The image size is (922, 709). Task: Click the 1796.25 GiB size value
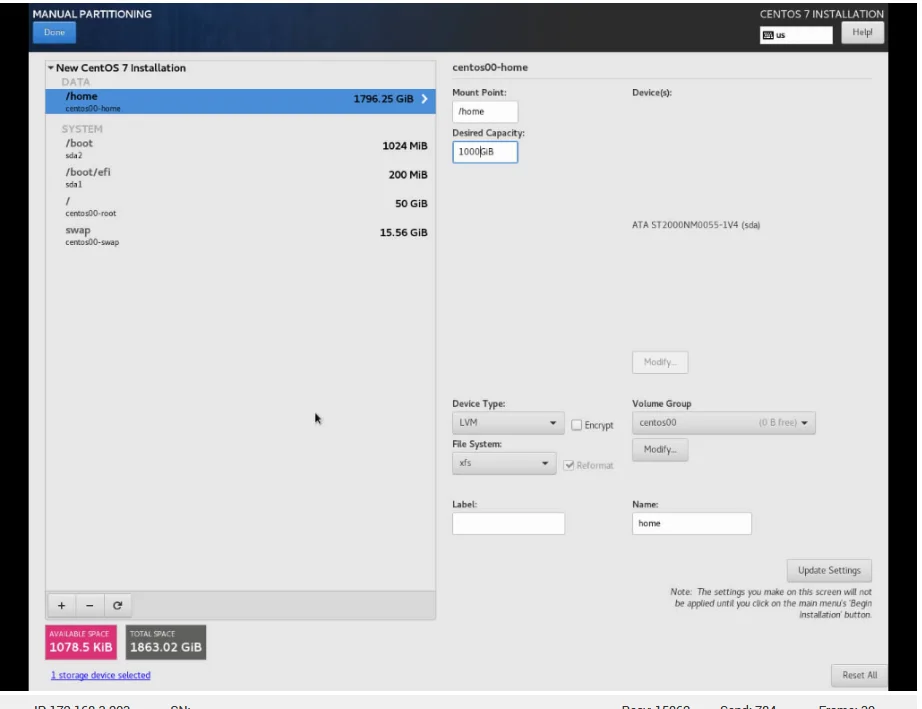[x=383, y=99]
